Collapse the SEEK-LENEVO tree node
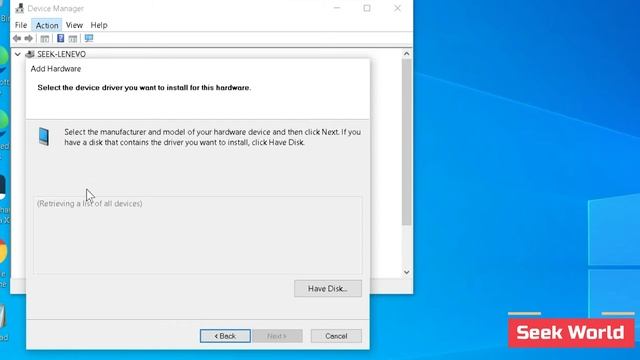 [18, 54]
